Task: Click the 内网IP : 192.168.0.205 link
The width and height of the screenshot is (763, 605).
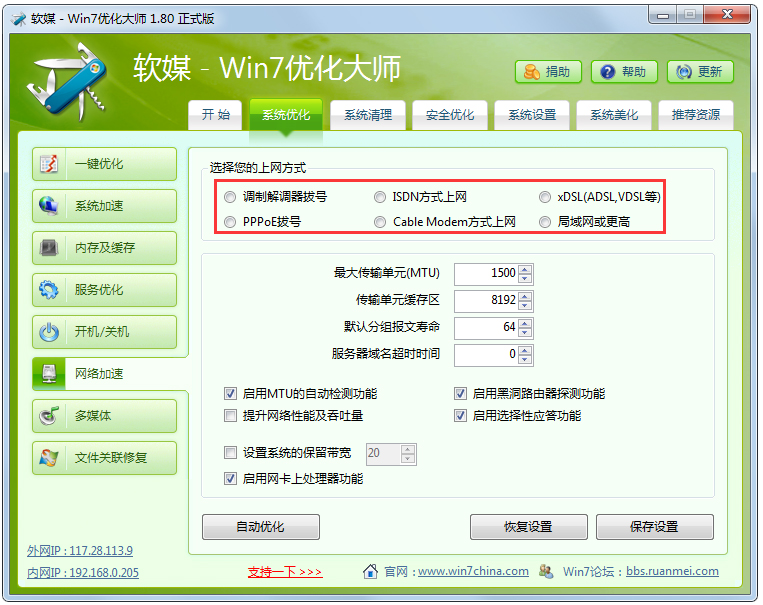Action: coord(83,572)
